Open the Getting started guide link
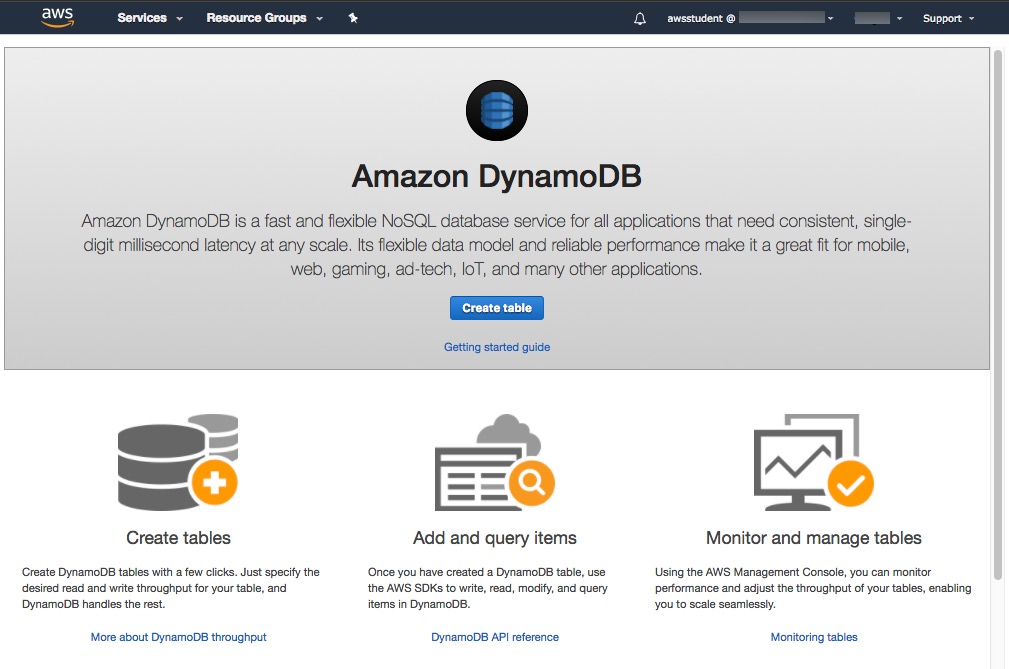Viewport: 1009px width, 669px height. tap(497, 347)
